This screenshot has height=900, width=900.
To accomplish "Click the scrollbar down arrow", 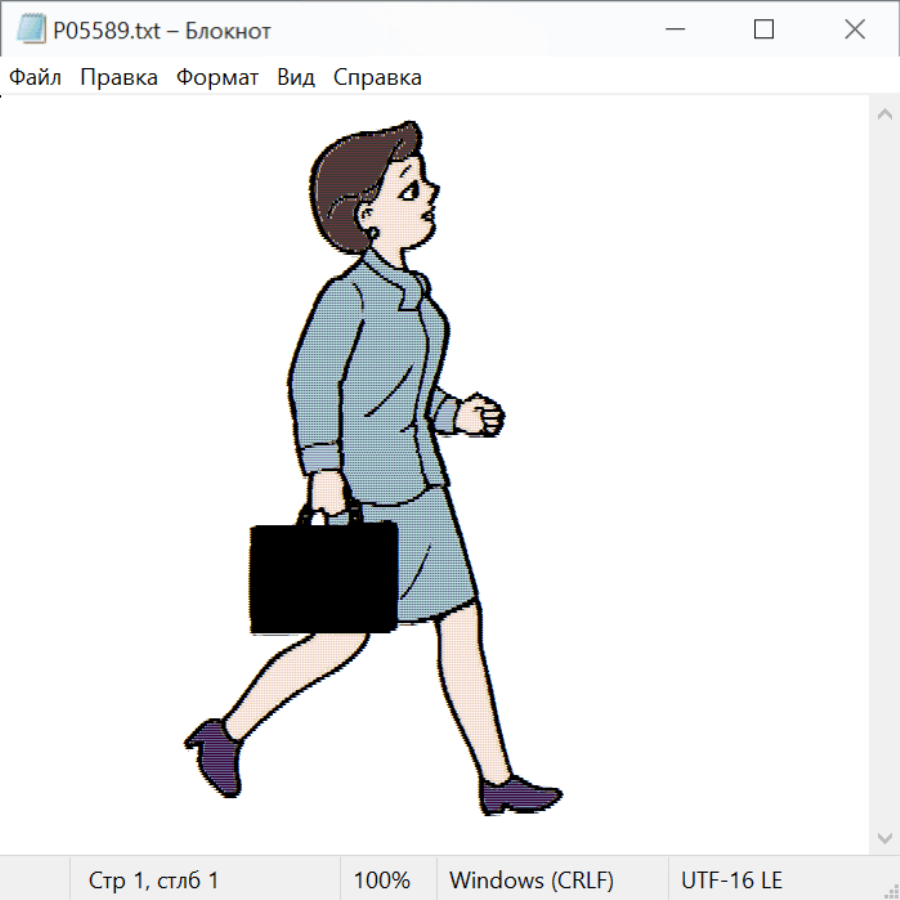I will click(x=884, y=837).
